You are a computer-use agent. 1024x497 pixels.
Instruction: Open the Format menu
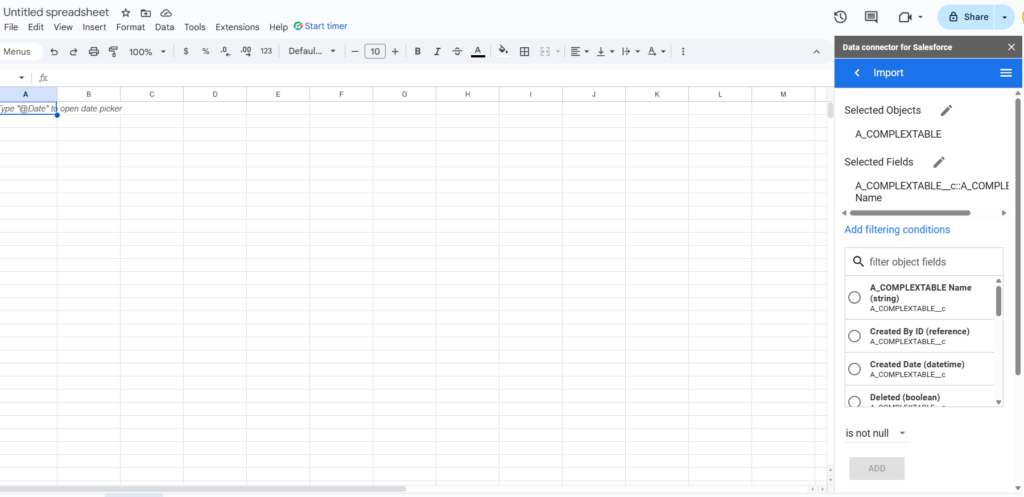click(x=131, y=27)
